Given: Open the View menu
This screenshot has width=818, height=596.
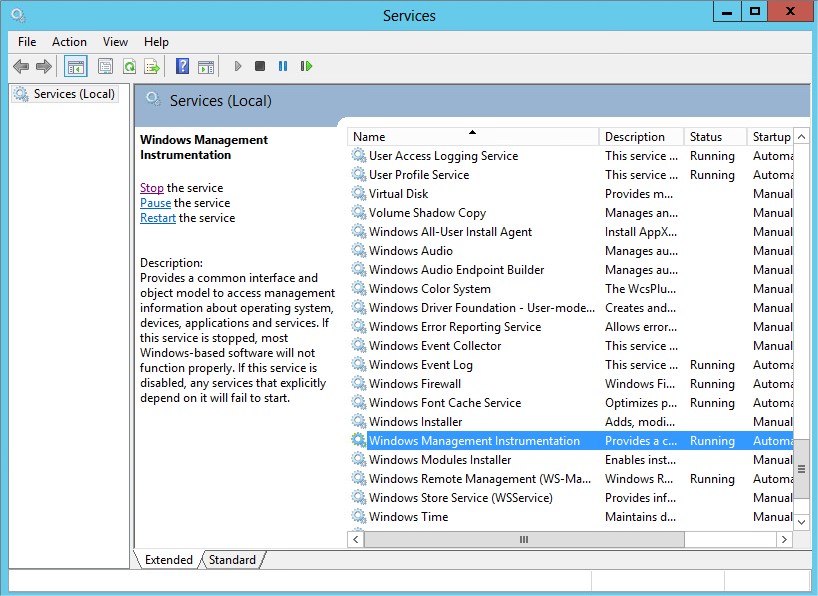Looking at the screenshot, I should 115,42.
